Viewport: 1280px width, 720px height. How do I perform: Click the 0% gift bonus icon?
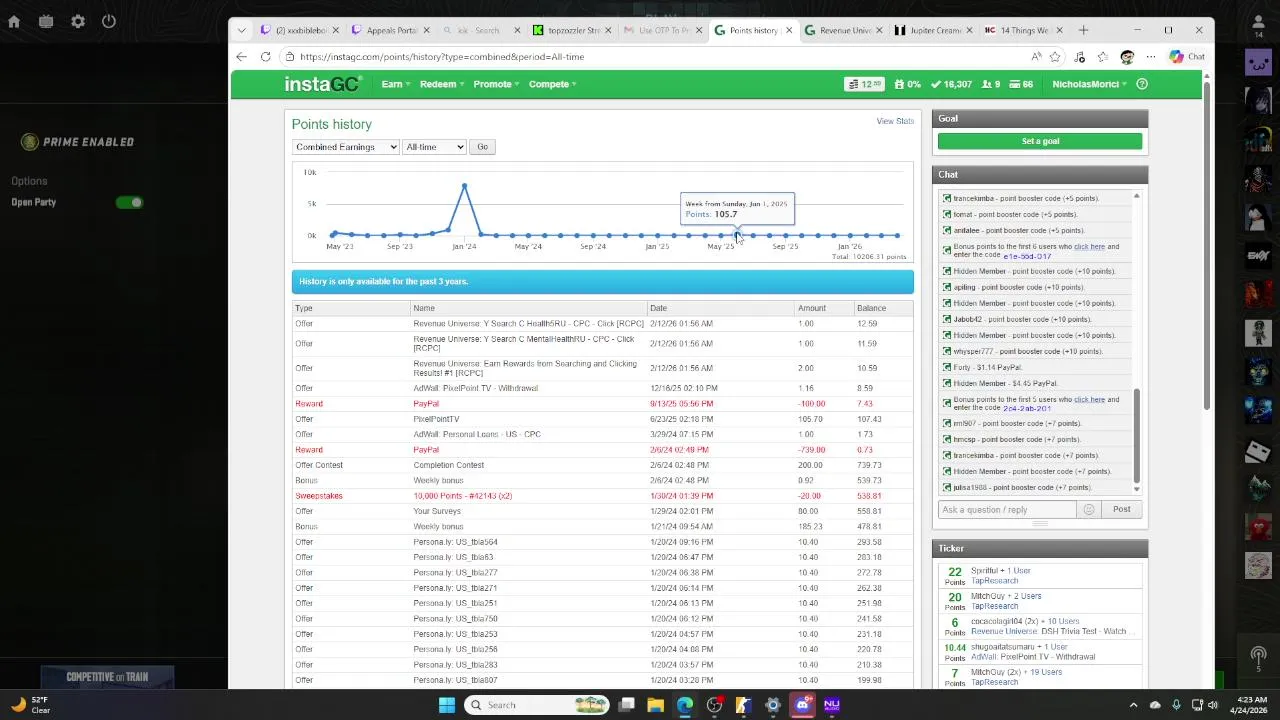[907, 84]
